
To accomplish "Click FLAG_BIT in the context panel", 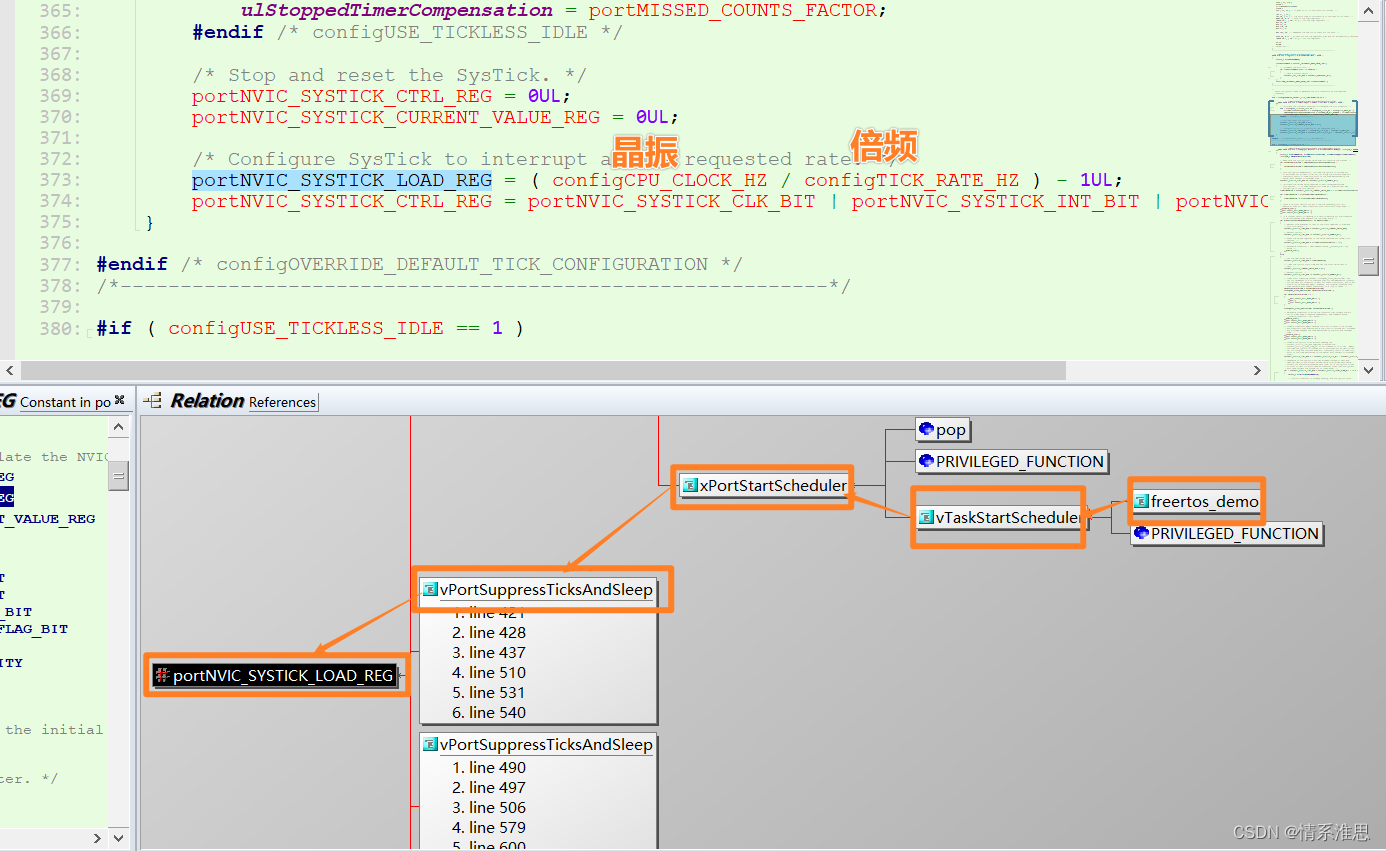I will (x=34, y=629).
